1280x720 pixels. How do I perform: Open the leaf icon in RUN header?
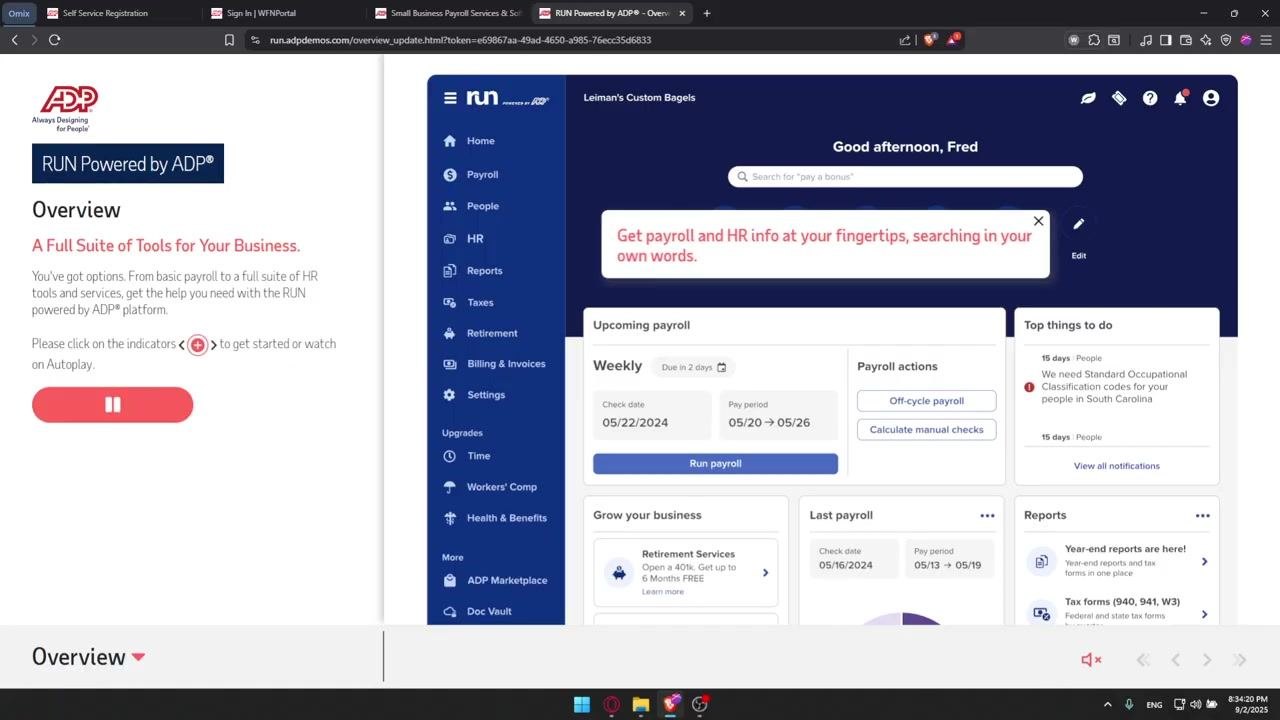1088,98
